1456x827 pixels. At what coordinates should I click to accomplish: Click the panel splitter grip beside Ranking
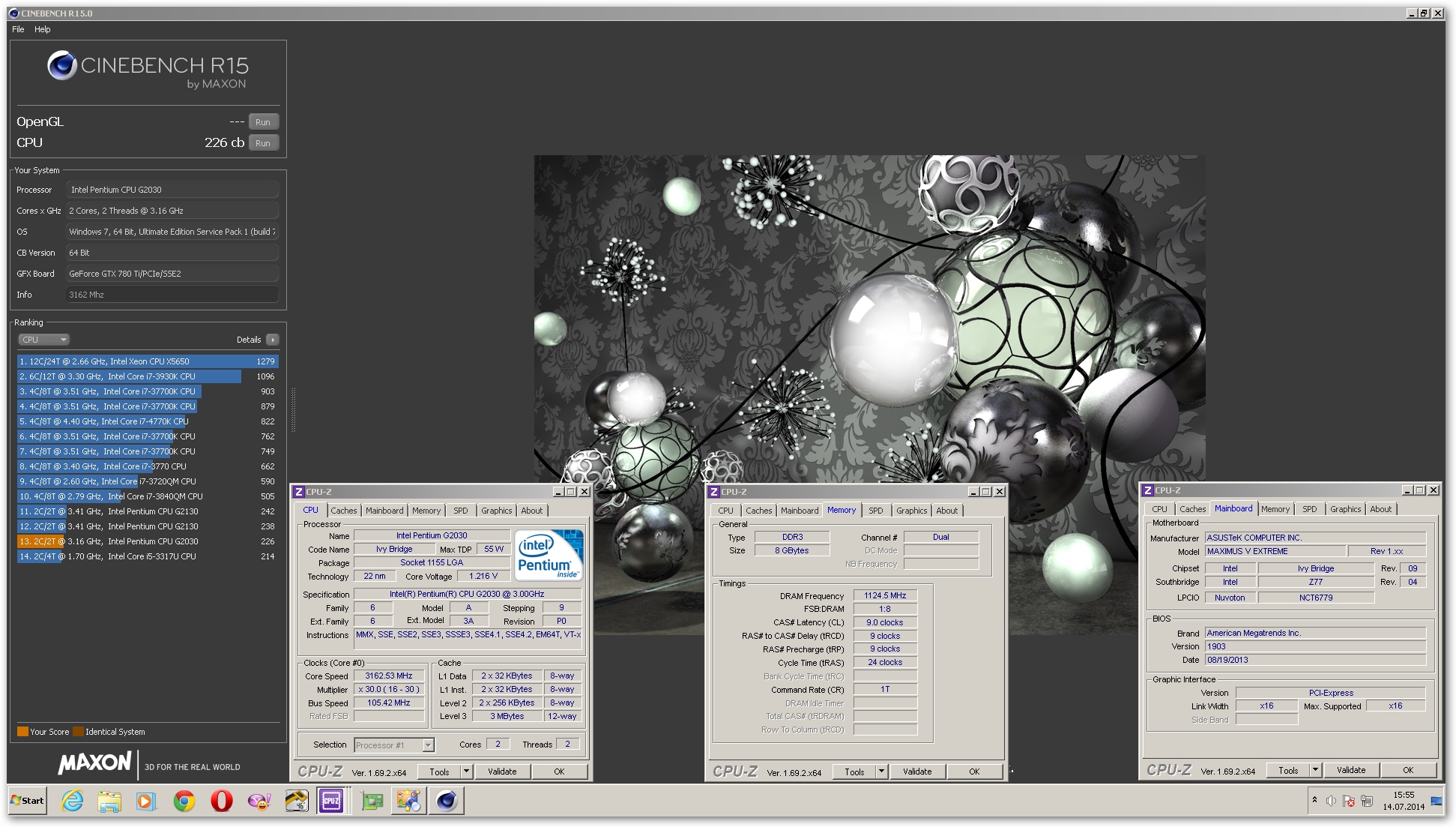[293, 409]
